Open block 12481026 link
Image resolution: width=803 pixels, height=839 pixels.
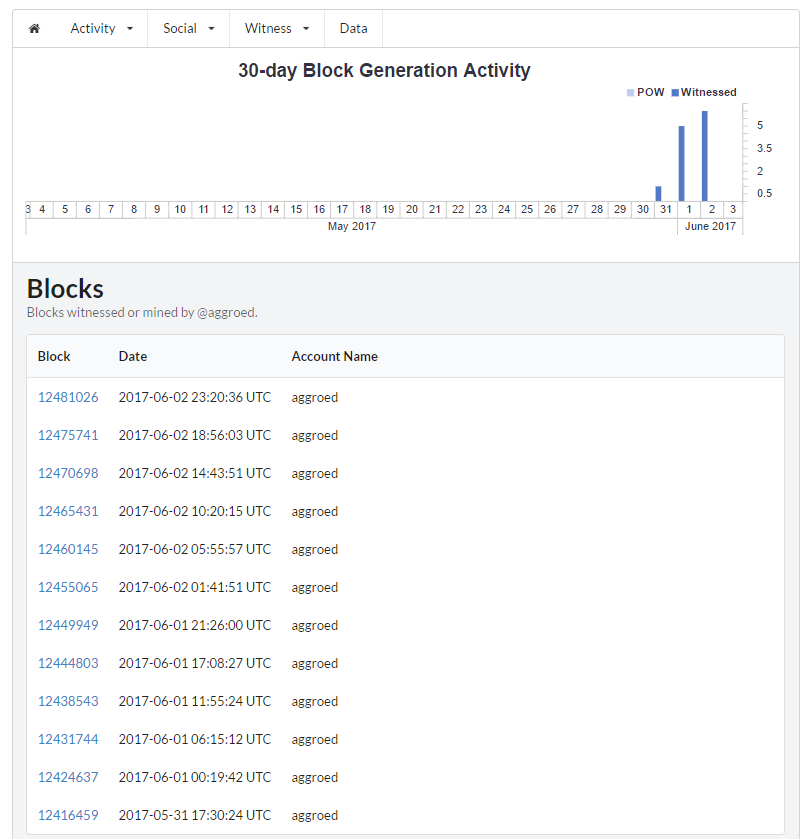(68, 397)
